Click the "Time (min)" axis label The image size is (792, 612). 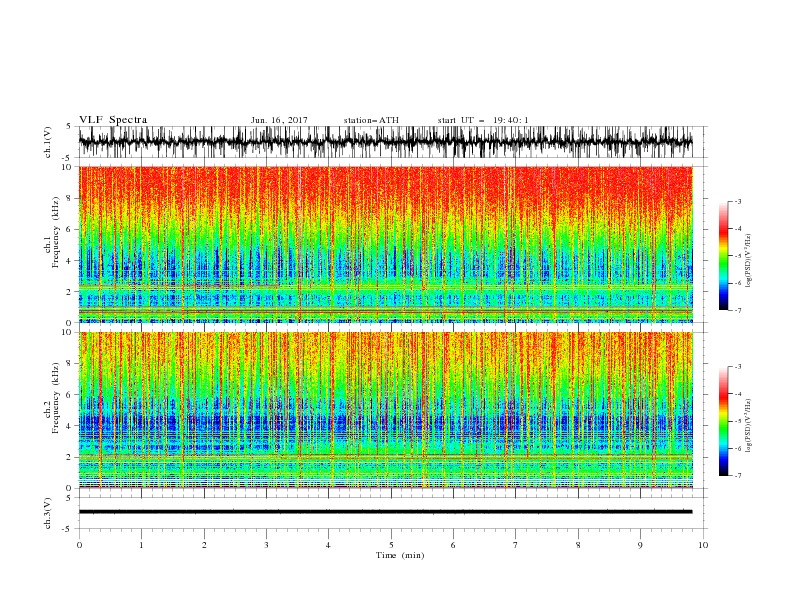[x=400, y=555]
